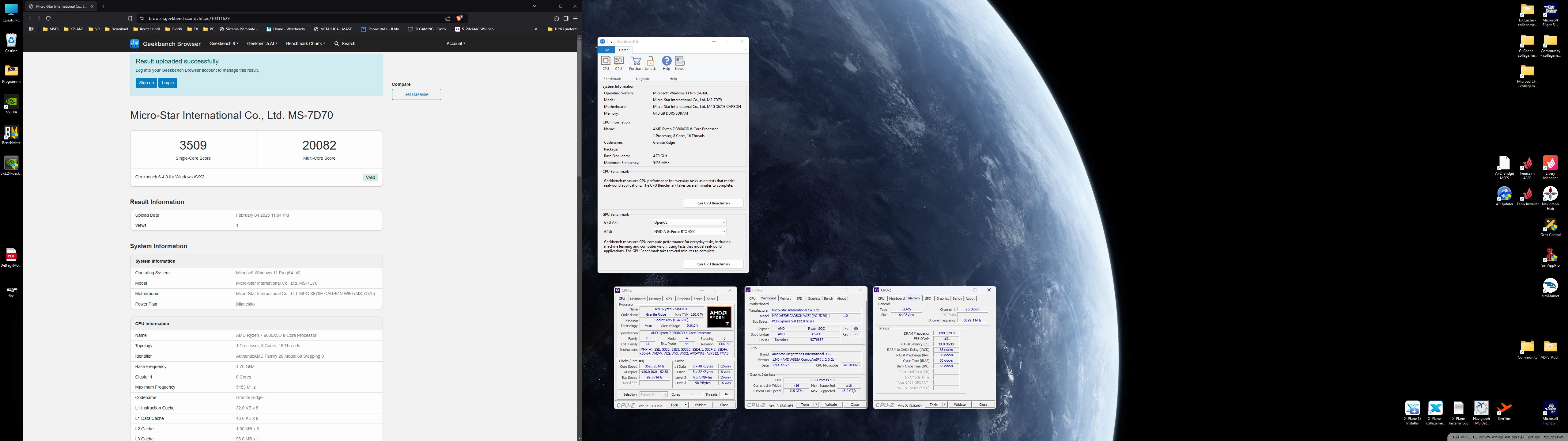
Task: Show more bookmarks with the chevron
Action: click(536, 29)
